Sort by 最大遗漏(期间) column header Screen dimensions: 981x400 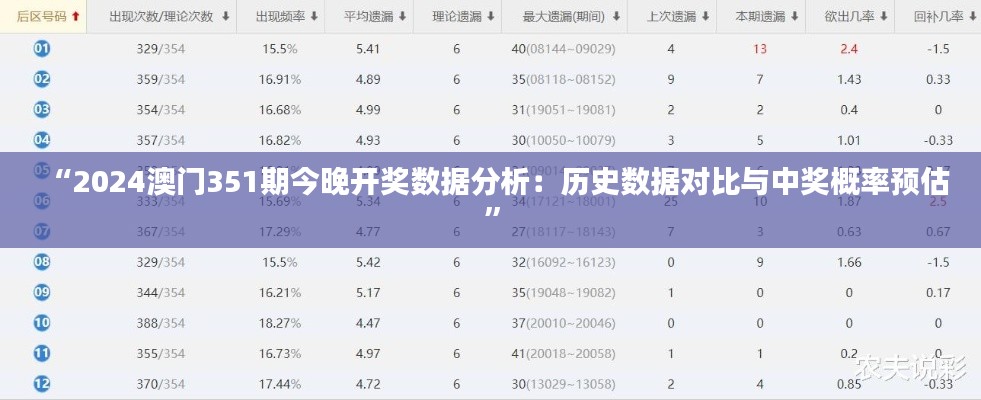tap(564, 17)
